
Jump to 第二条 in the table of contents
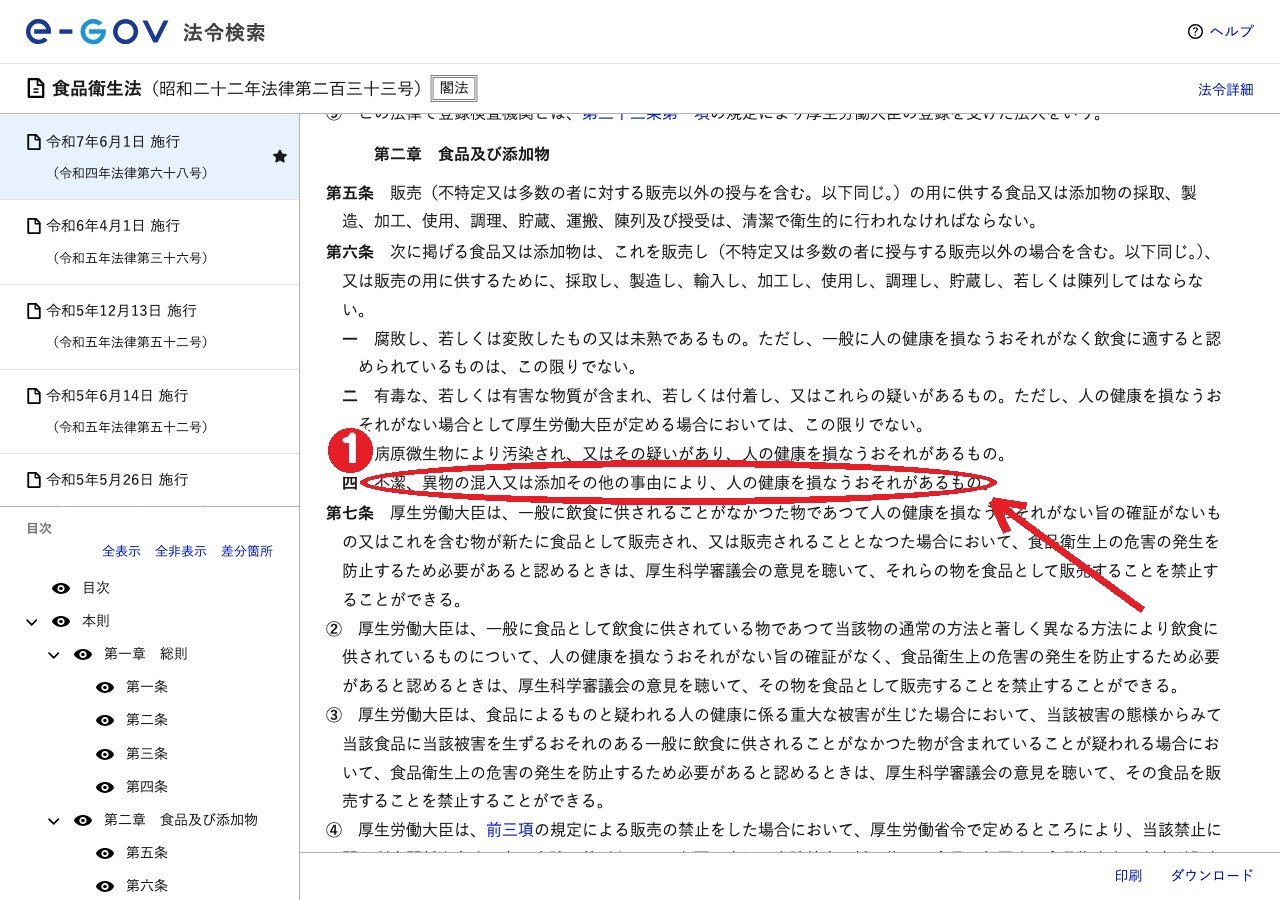point(147,720)
